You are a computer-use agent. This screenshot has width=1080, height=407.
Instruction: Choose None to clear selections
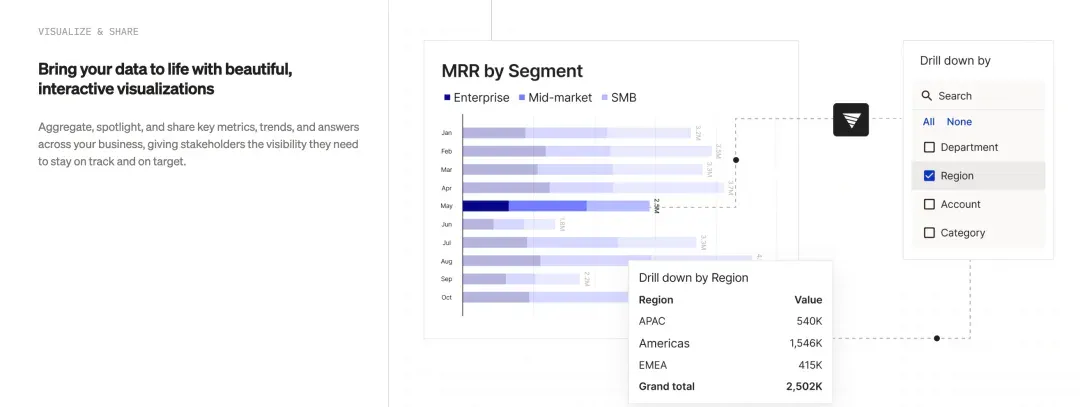(959, 122)
